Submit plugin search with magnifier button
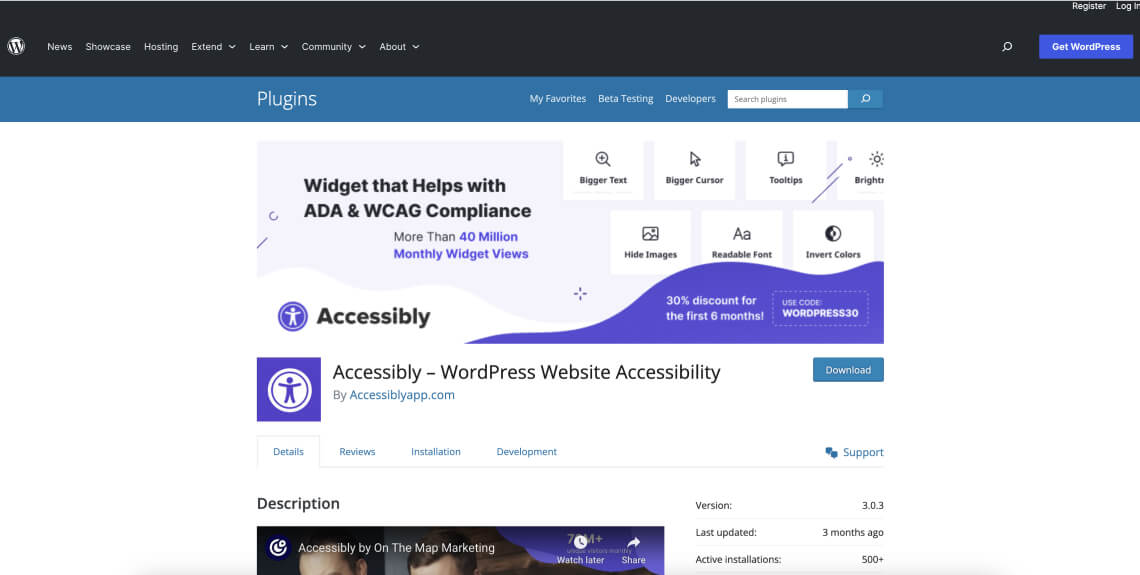The image size is (1140, 575). pos(865,99)
